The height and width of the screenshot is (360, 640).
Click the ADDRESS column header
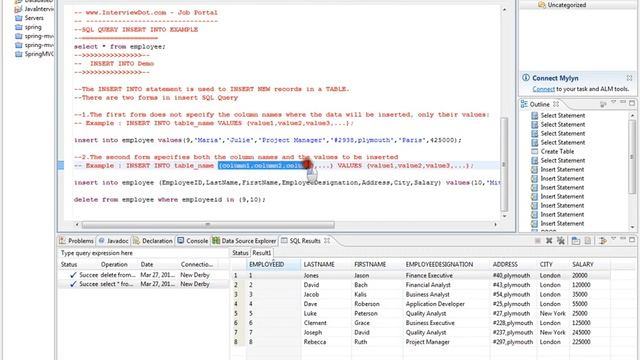[512, 264]
